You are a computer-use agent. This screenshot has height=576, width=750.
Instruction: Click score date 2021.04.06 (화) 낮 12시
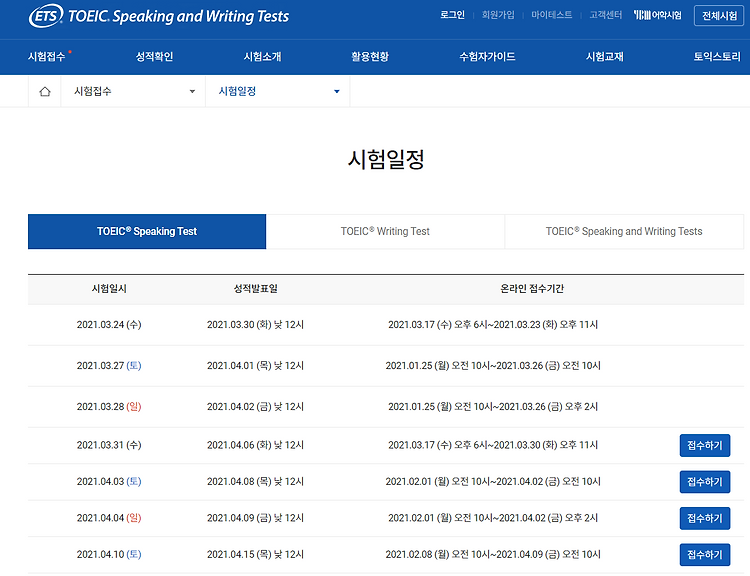click(255, 445)
